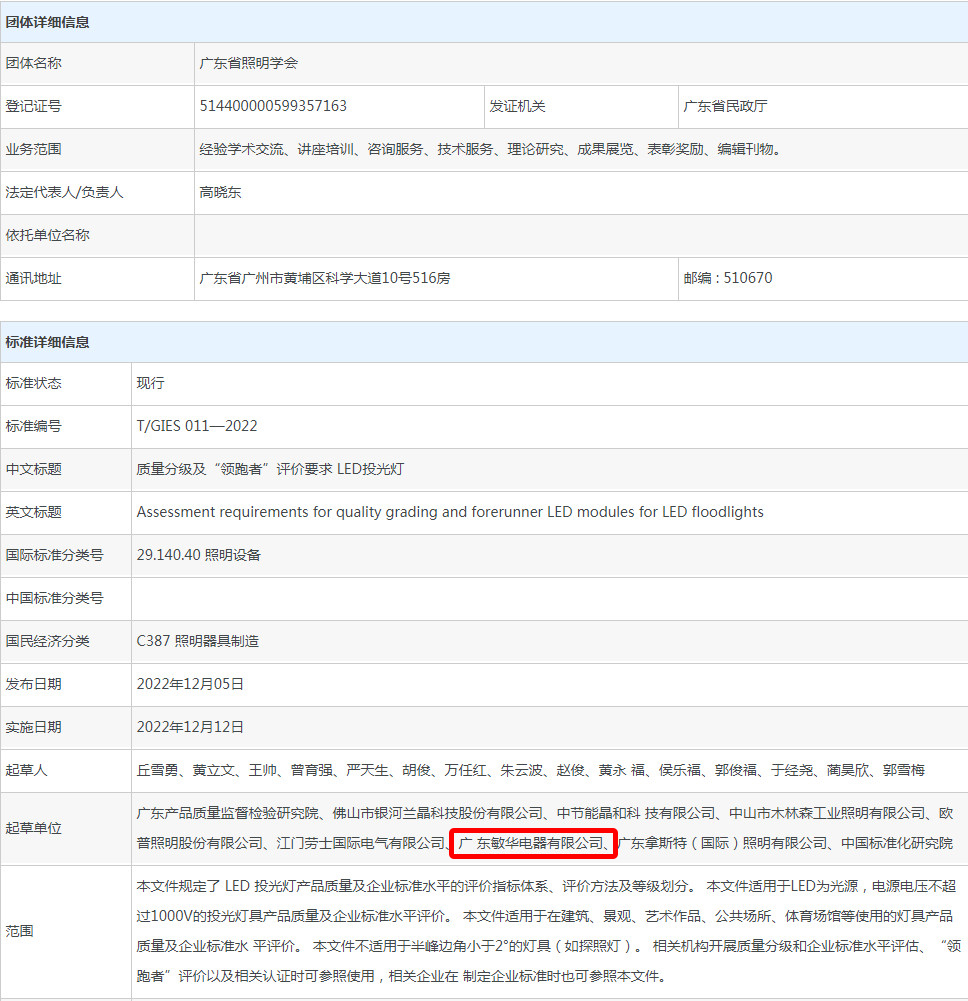The height and width of the screenshot is (1001, 968).
Task: Click issuing authority value 广东省民政厅
Action: pos(725,106)
